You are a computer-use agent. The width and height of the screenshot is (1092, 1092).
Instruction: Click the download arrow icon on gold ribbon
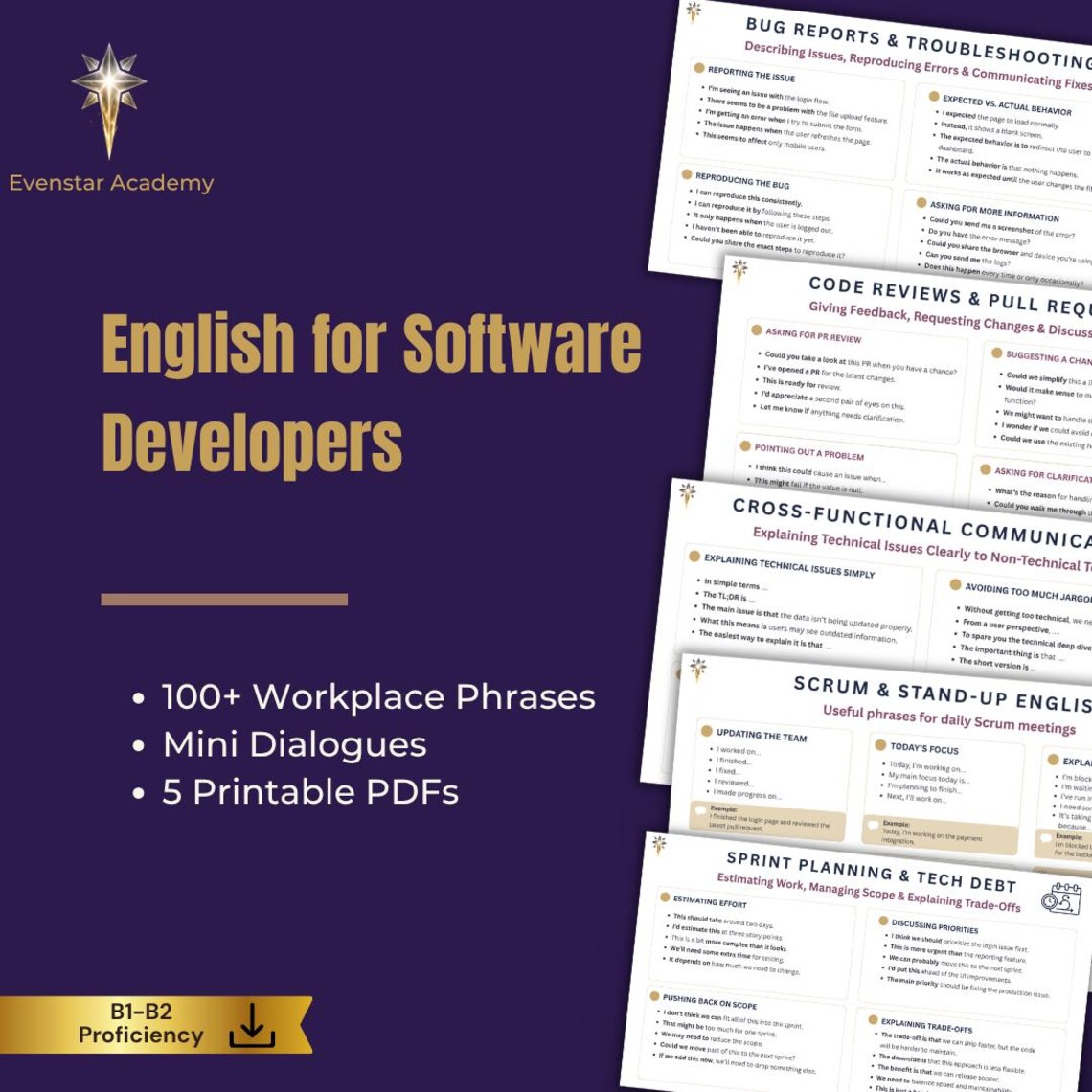[252, 1027]
